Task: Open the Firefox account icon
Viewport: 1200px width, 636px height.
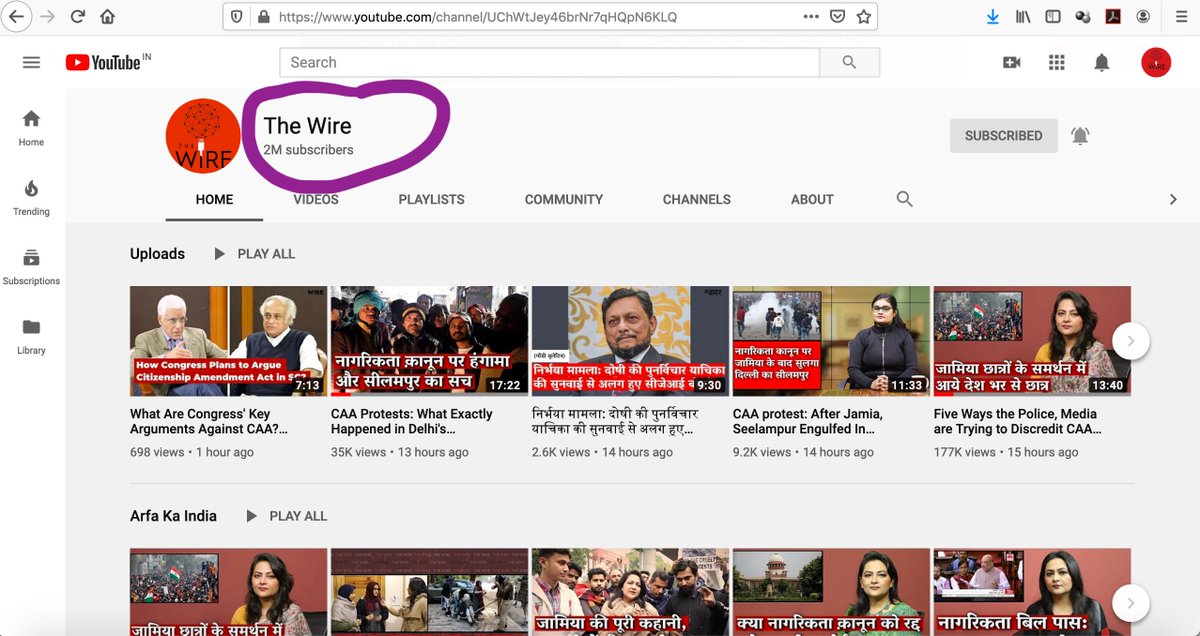Action: (x=1142, y=17)
